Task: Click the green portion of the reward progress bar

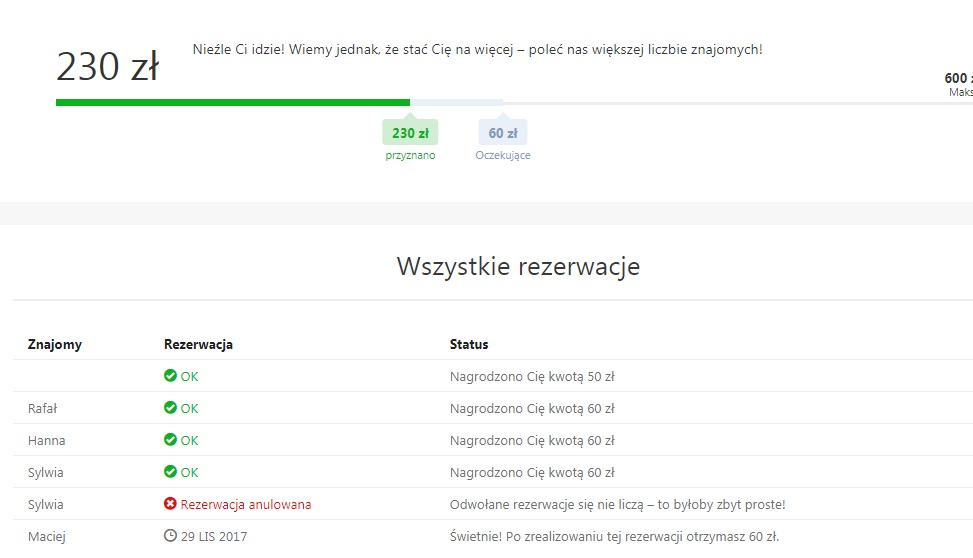Action: 233,102
